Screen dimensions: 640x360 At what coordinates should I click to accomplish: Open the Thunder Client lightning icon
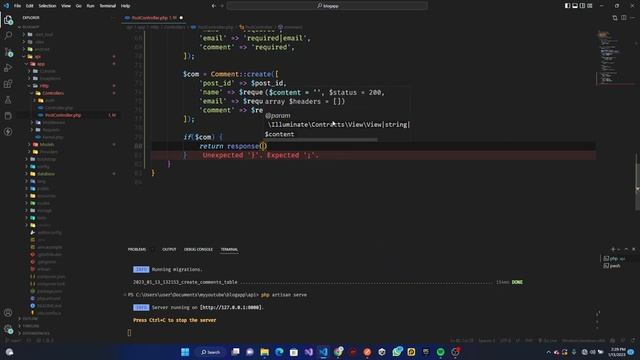point(8,132)
